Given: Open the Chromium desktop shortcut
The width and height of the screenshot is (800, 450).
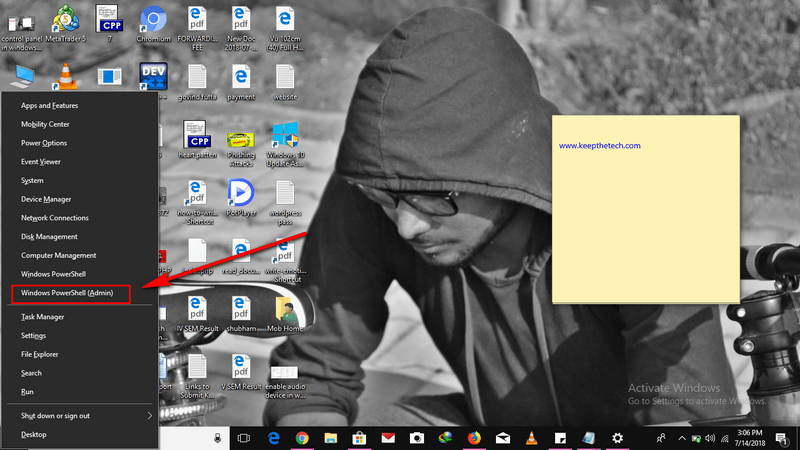Looking at the screenshot, I should point(153,24).
